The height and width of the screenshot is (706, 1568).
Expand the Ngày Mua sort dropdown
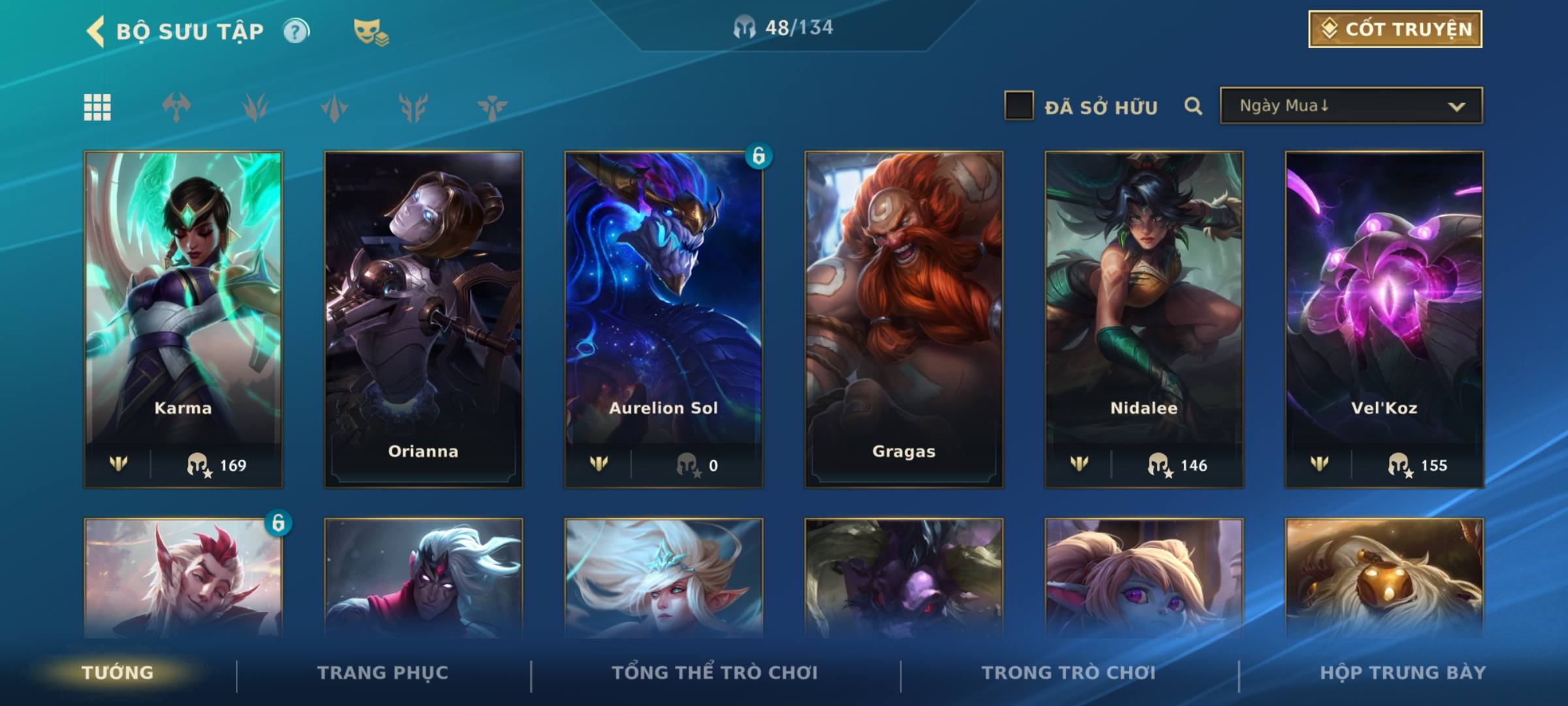[1351, 105]
